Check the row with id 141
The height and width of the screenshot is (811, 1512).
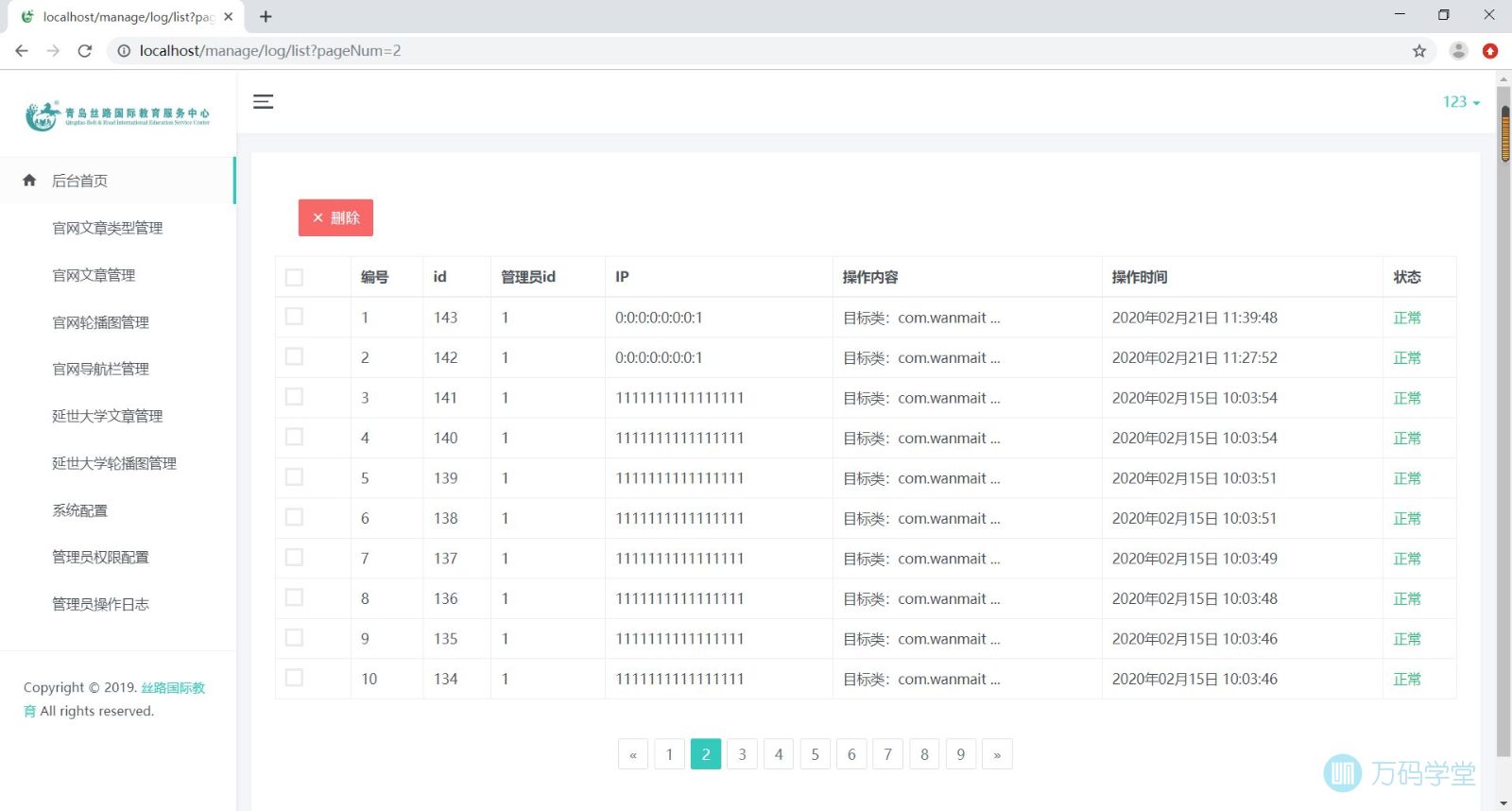294,397
